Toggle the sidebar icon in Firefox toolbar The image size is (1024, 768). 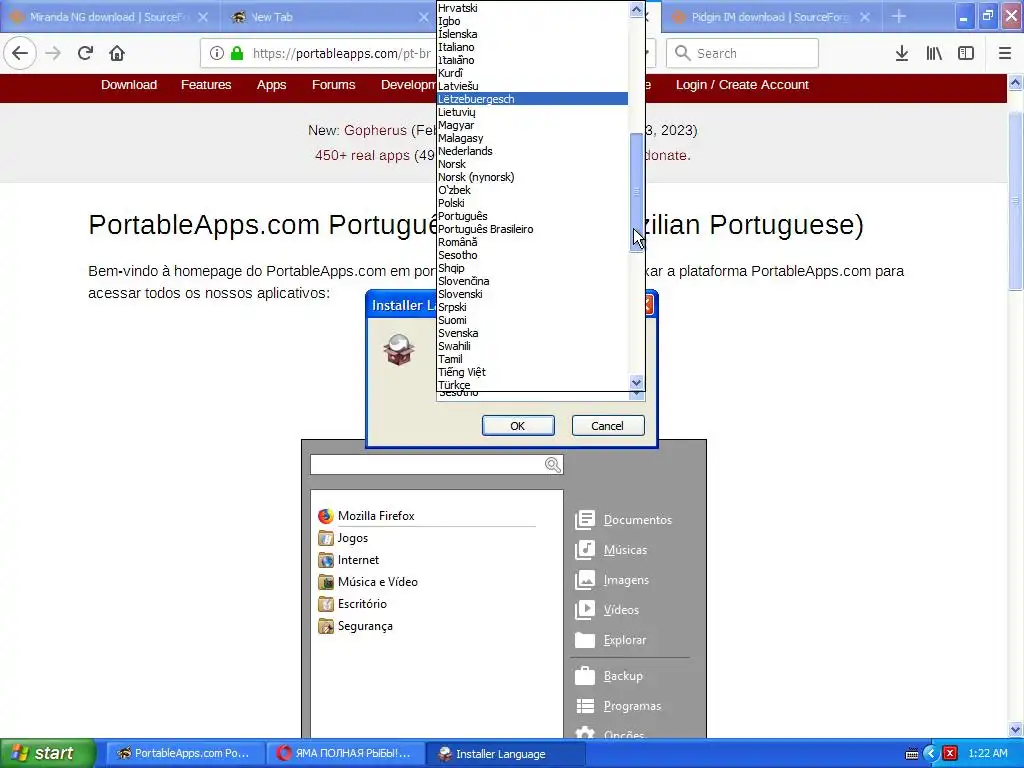tap(966, 53)
